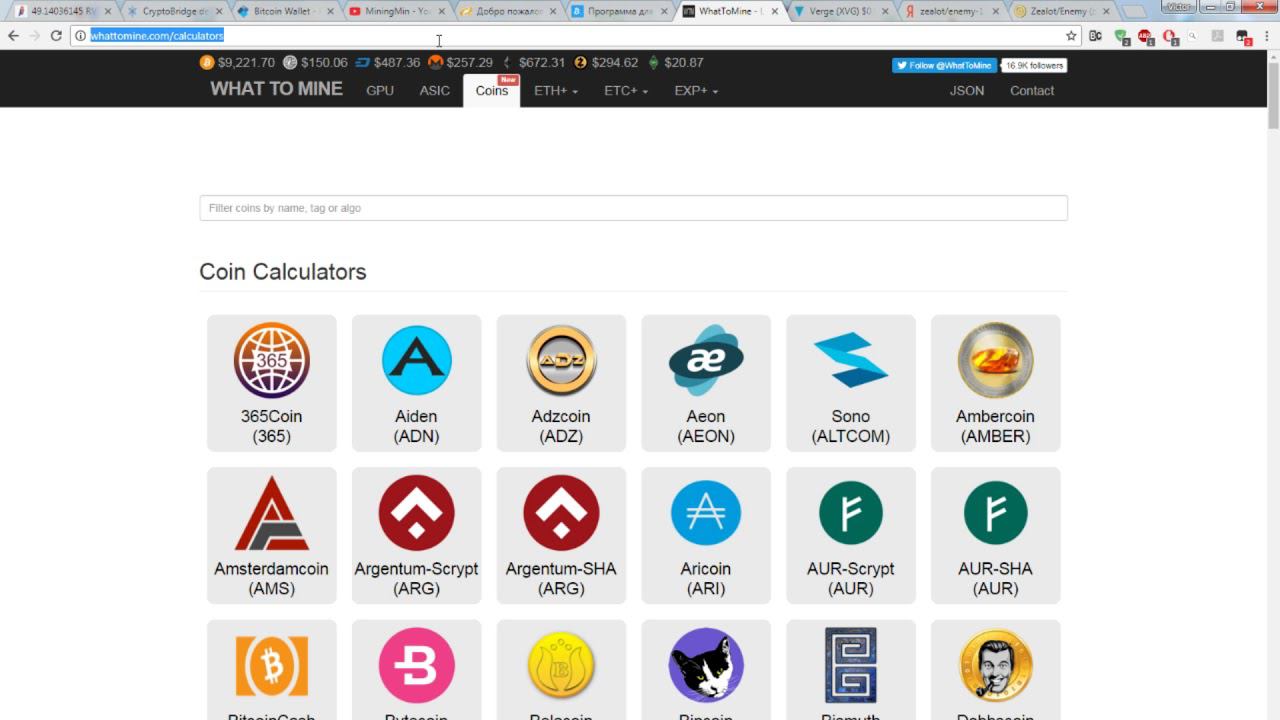Image resolution: width=1280 pixels, height=720 pixels.
Task: Click the Ambercoin (AMBER) name label
Action: pyautogui.click(x=995, y=426)
